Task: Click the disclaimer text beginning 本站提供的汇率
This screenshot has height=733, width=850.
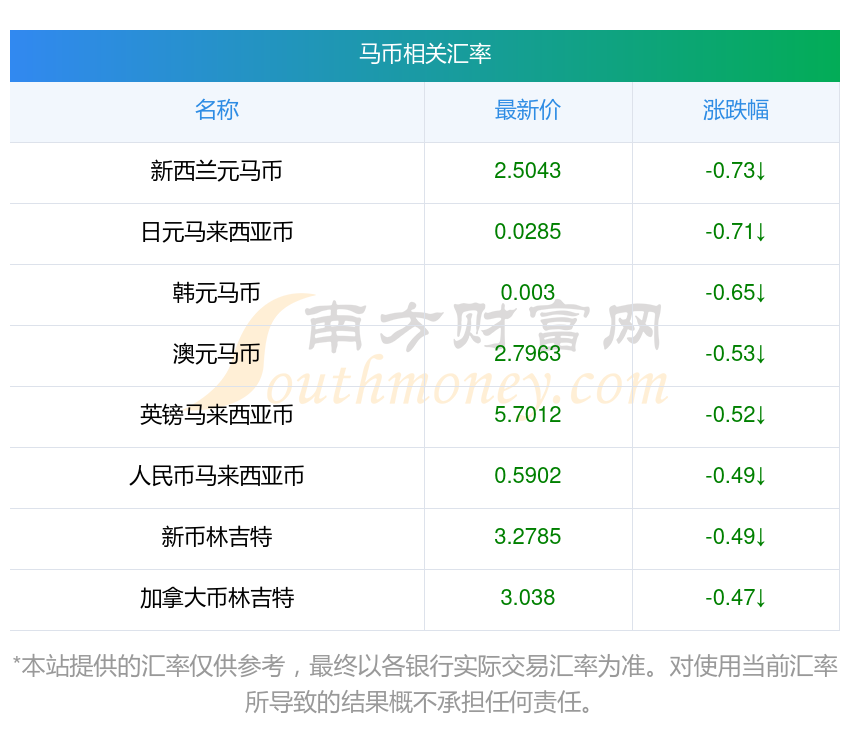Action: pyautogui.click(x=425, y=684)
